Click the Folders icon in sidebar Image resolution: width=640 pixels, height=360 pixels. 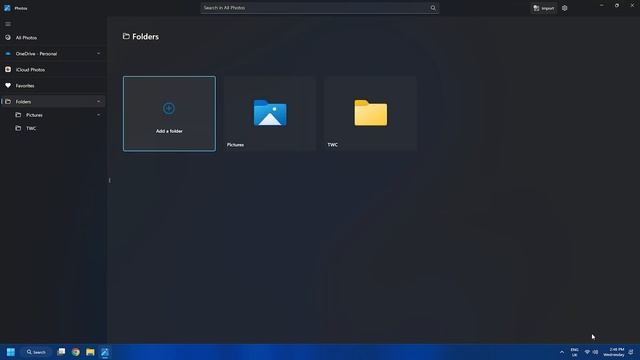pyautogui.click(x=8, y=102)
